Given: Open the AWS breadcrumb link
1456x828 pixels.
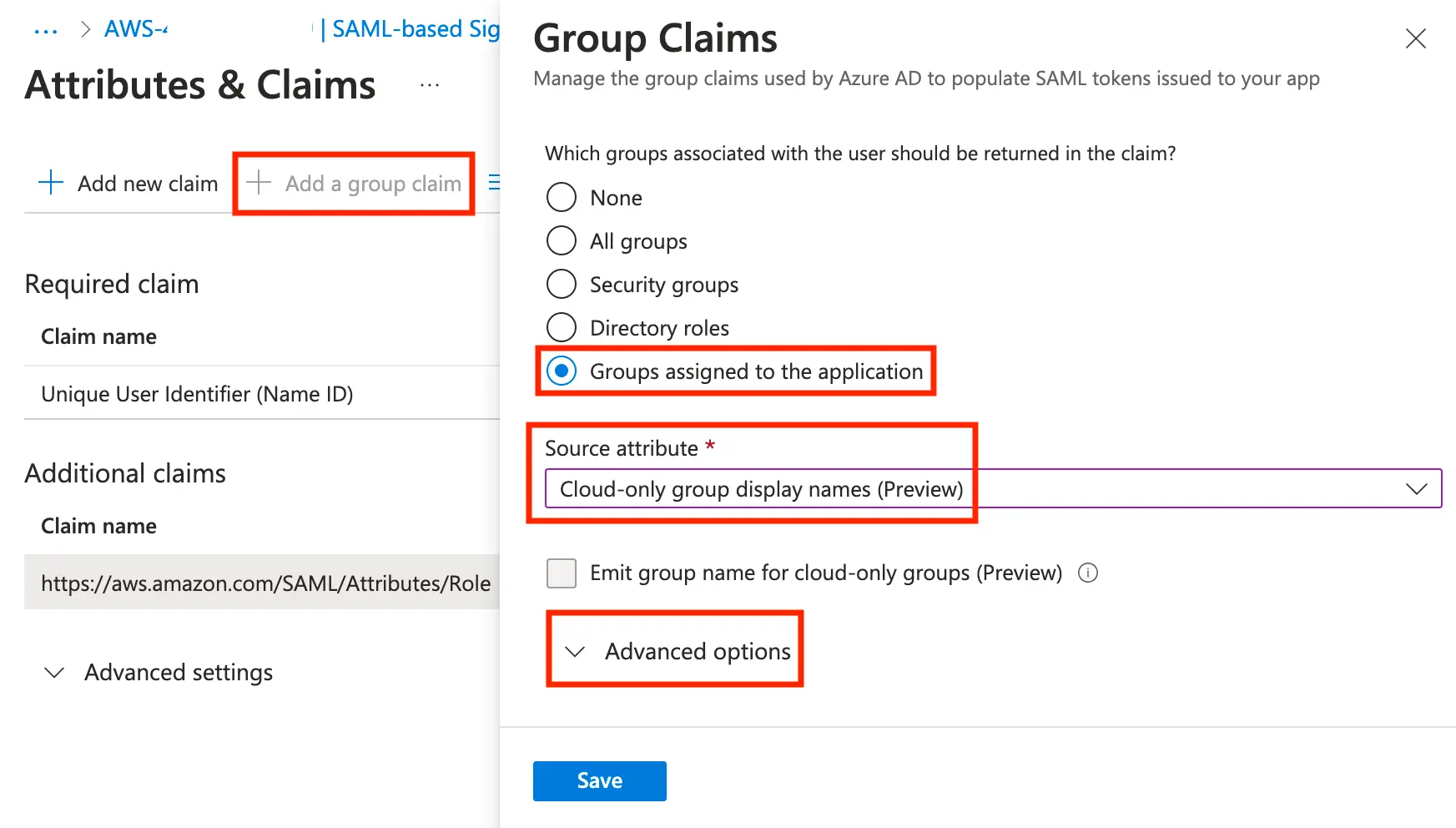Looking at the screenshot, I should pos(135,29).
